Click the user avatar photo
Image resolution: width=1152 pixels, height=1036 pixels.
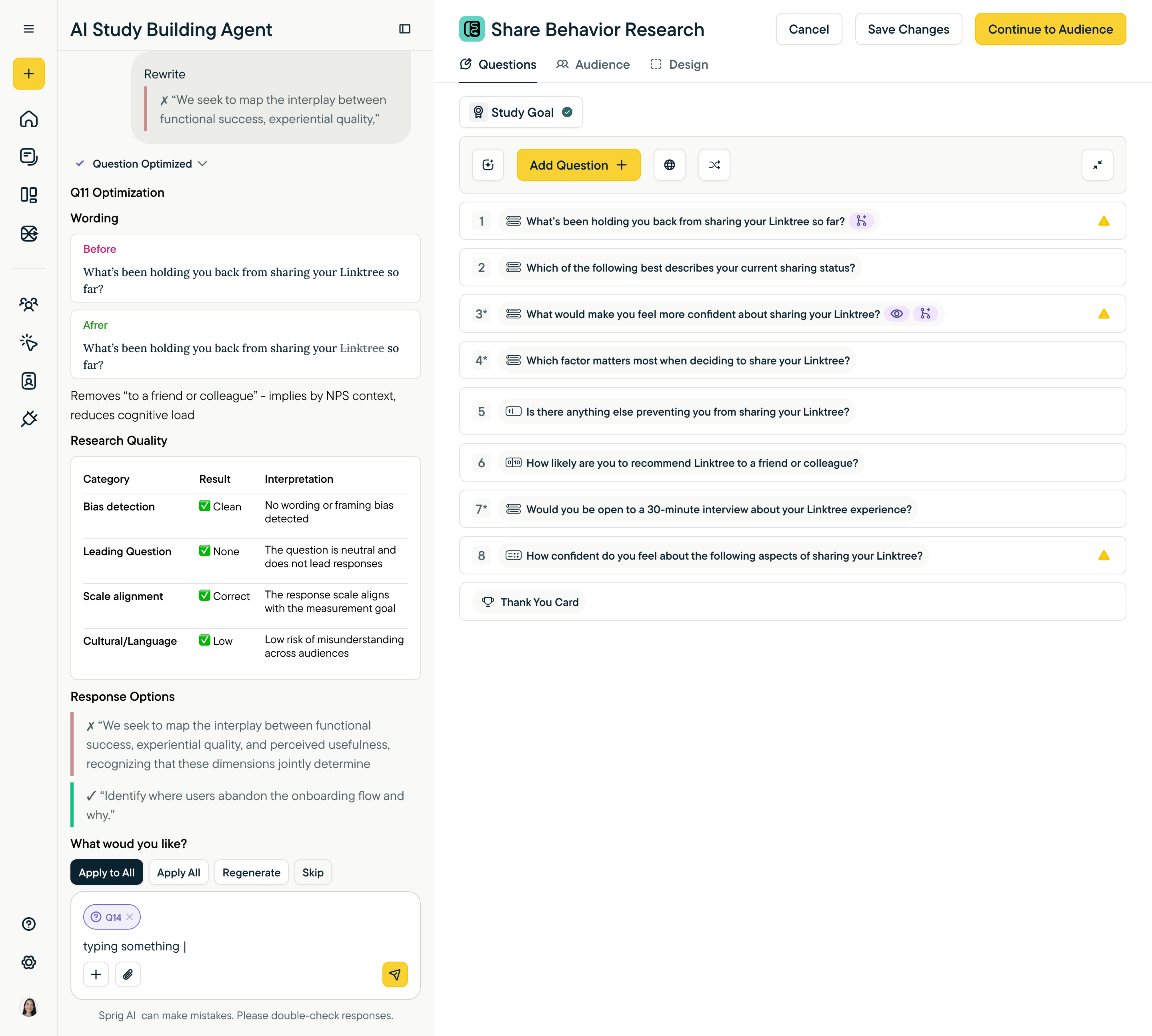click(x=28, y=1007)
